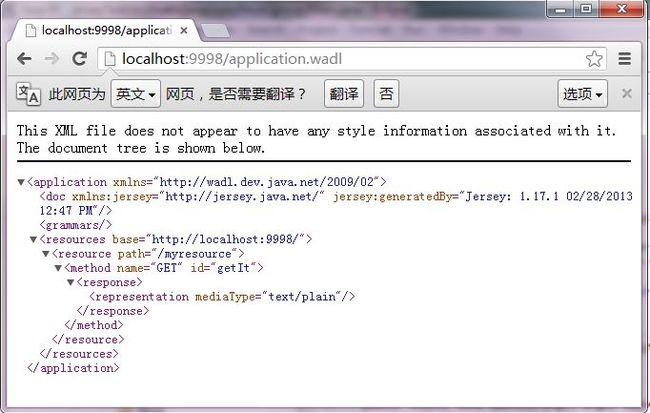Go back with the browser back arrow
Image resolution: width=650 pixels, height=413 pixels.
coord(24,59)
